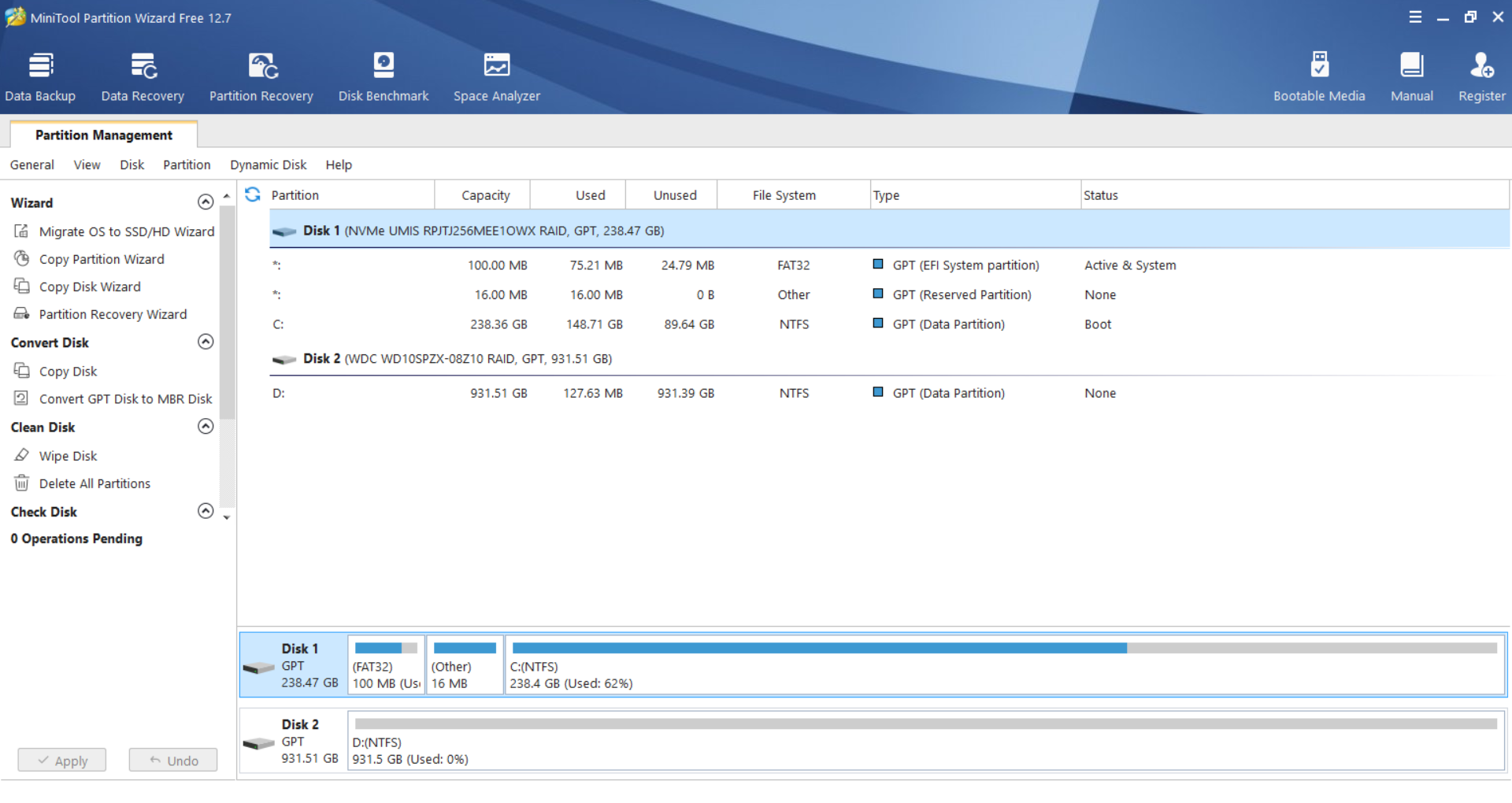Open the Dynamic Disk menu

pyautogui.click(x=268, y=165)
